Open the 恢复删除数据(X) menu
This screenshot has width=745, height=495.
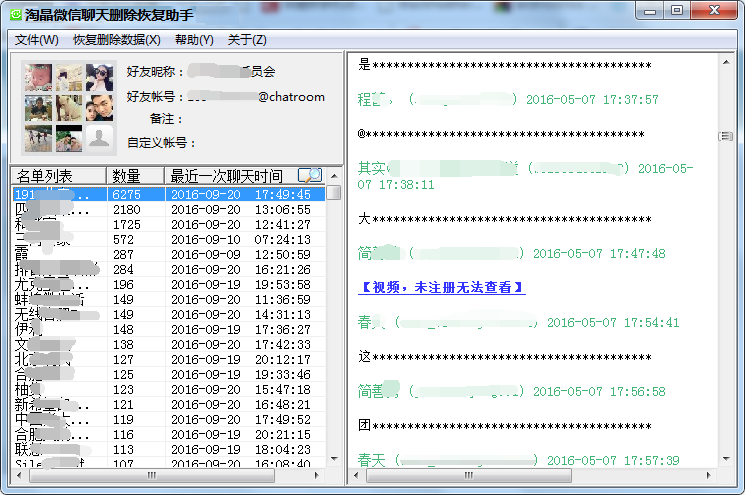pos(117,40)
